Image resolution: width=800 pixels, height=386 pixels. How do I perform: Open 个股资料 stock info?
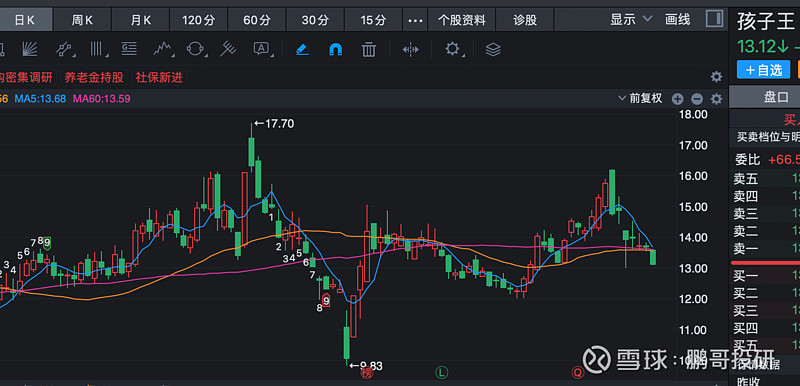tap(462, 20)
